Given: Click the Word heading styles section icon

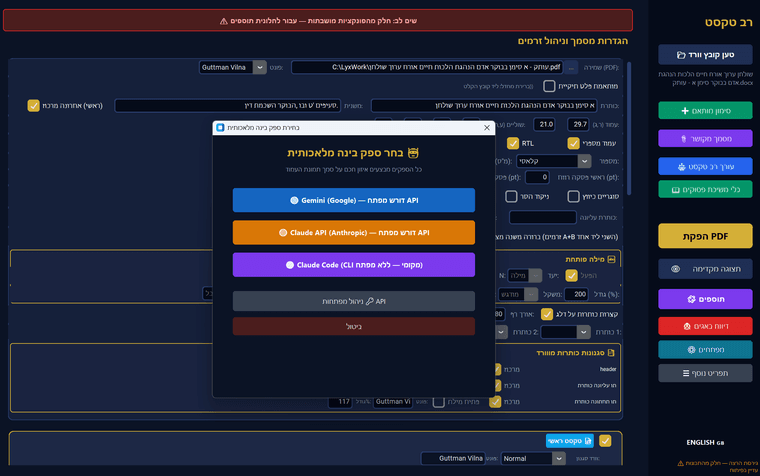Looking at the screenshot, I should pyautogui.click(x=611, y=352).
